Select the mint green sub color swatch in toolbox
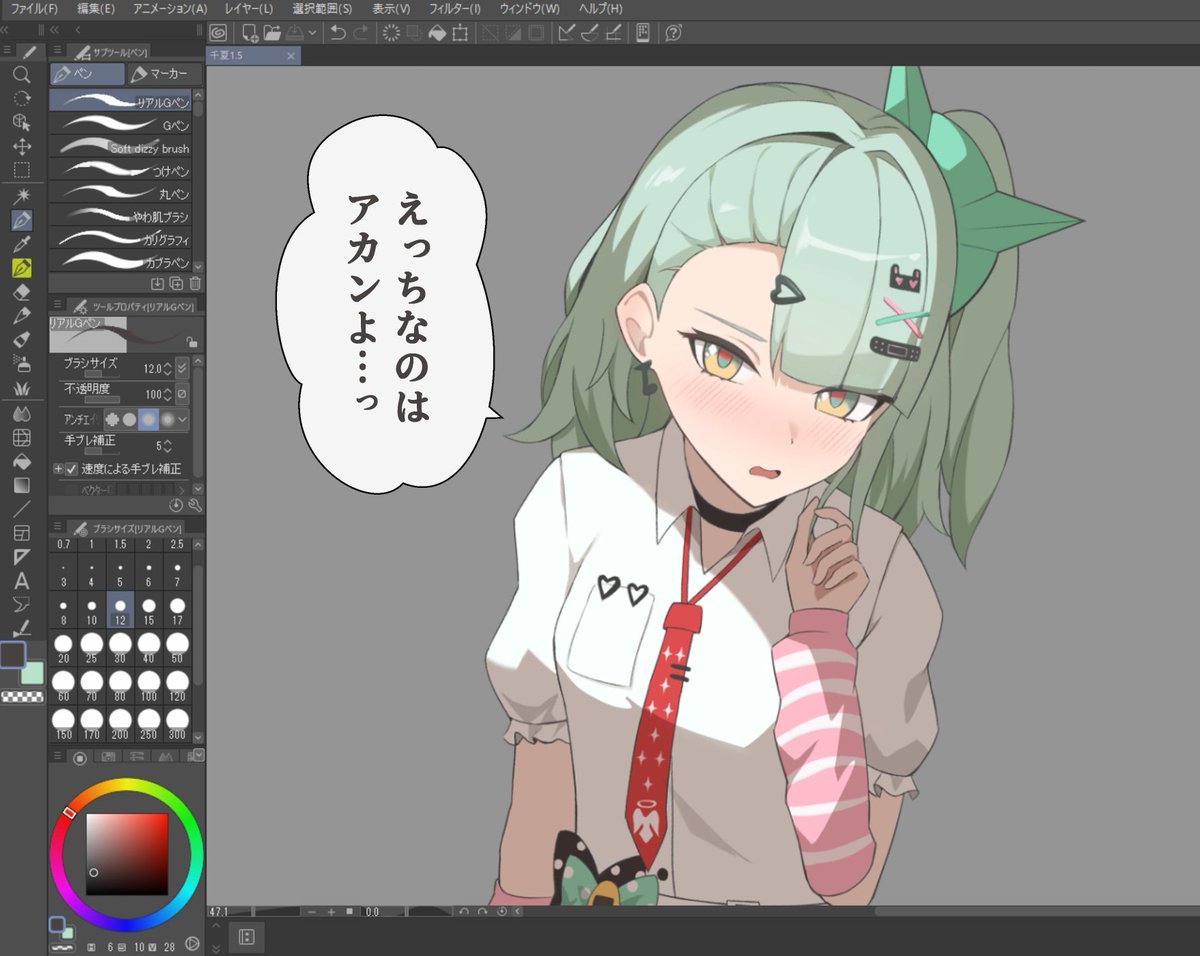Viewport: 1200px width, 956px height. pyautogui.click(x=32, y=673)
